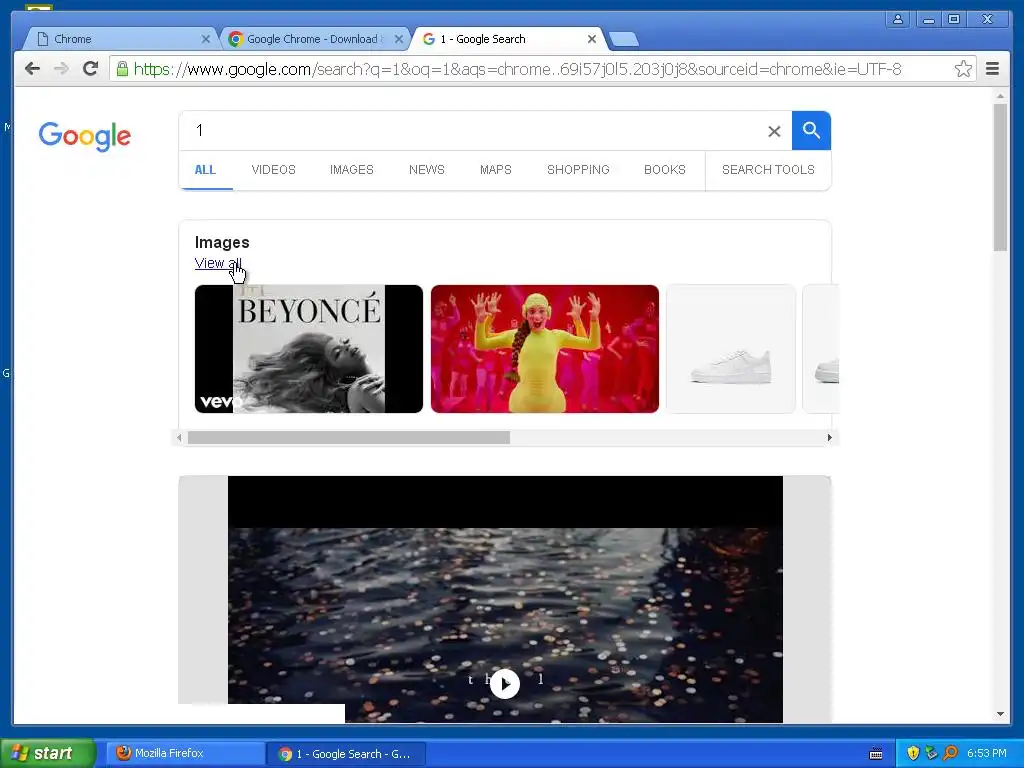Close the '1 - Google Search' tab
The height and width of the screenshot is (768, 1024).
pyautogui.click(x=592, y=39)
